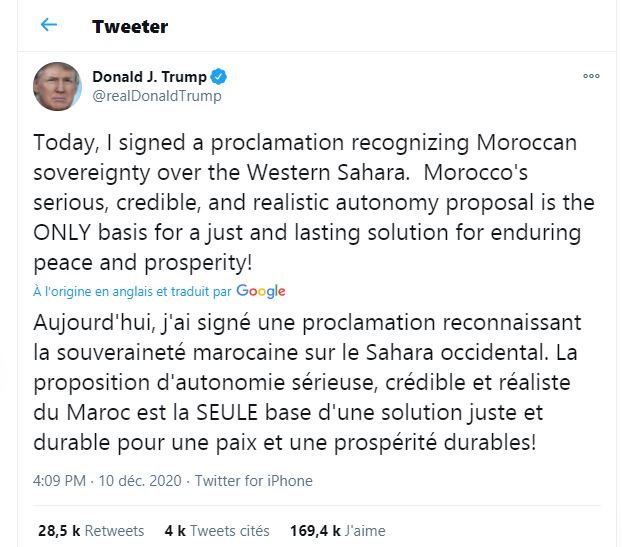View the 28,5 k Retweets list
This screenshot has height=547, width=622.
(90, 530)
